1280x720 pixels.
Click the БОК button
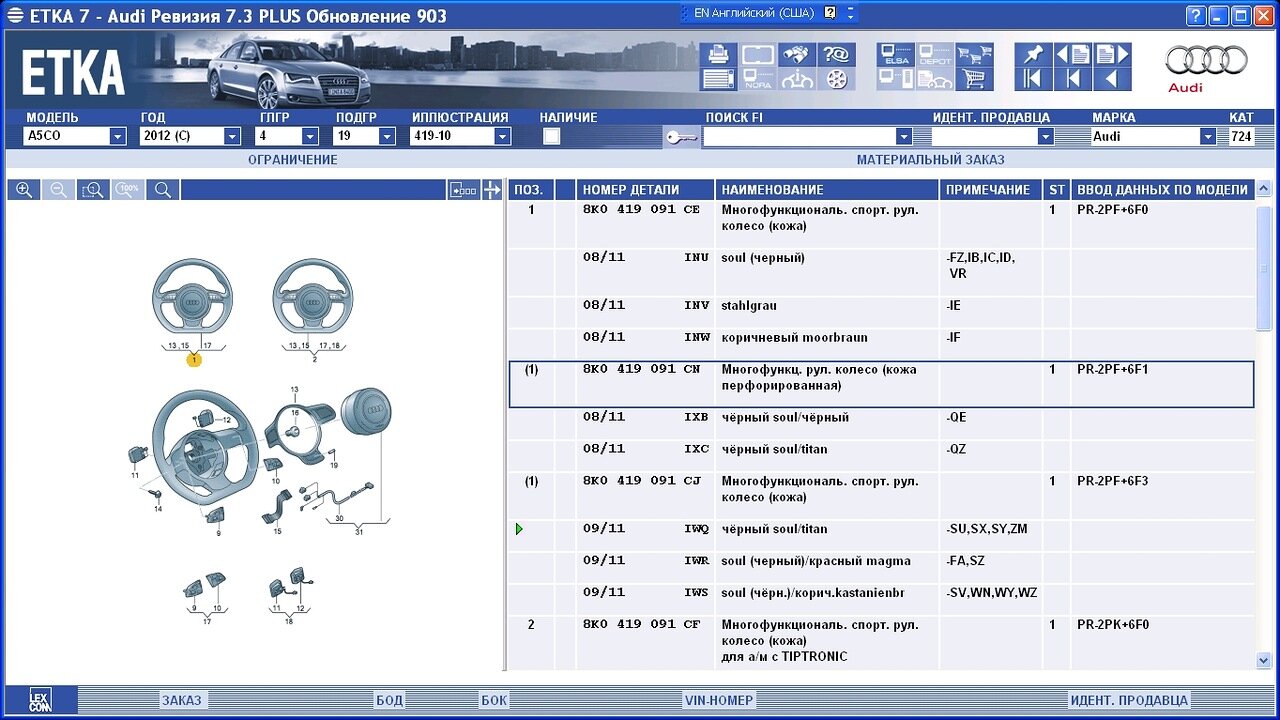pos(494,700)
